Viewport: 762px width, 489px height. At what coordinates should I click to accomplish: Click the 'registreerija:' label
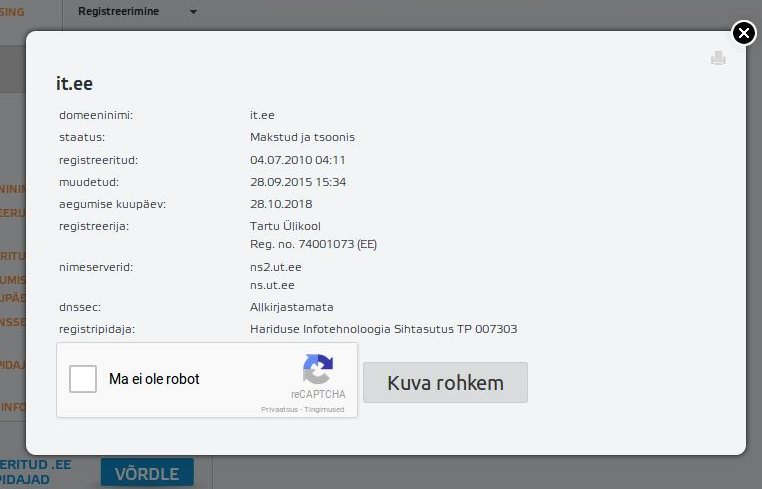click(x=94, y=227)
